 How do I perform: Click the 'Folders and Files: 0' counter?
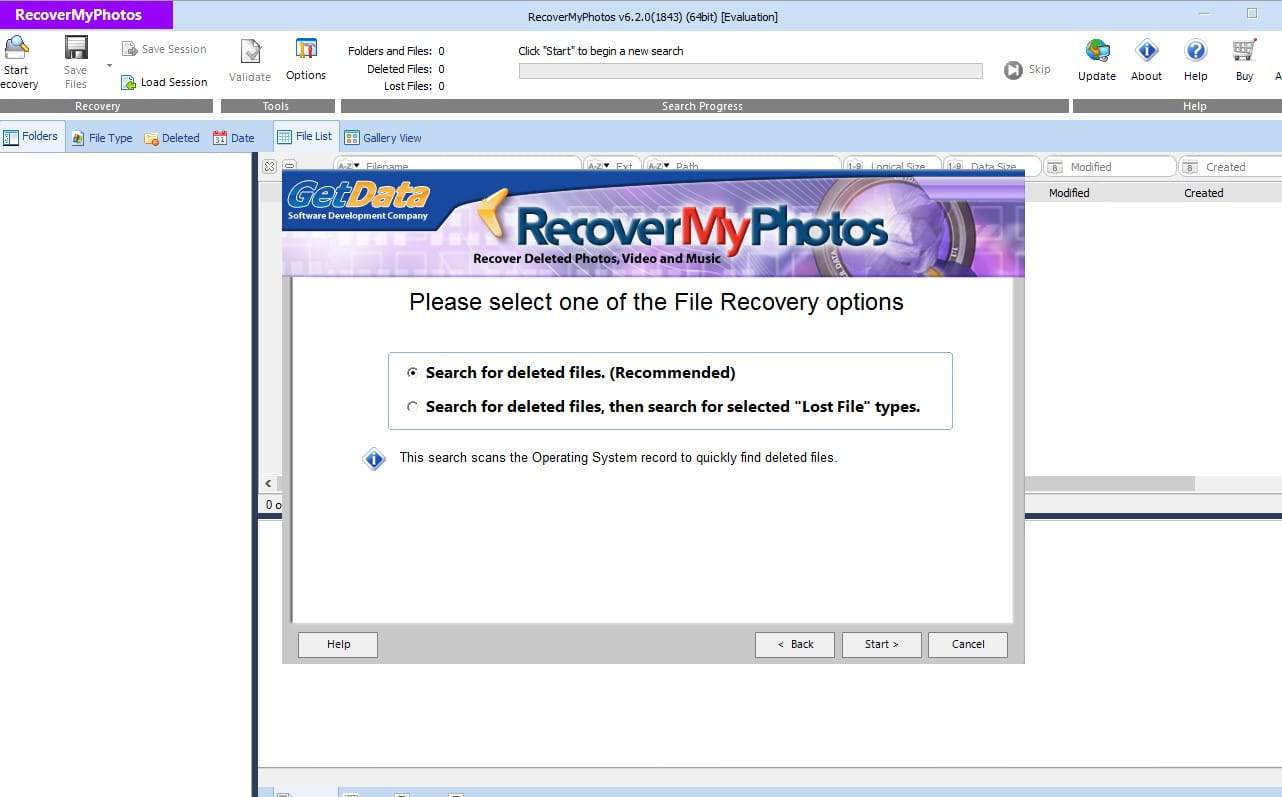click(x=396, y=51)
